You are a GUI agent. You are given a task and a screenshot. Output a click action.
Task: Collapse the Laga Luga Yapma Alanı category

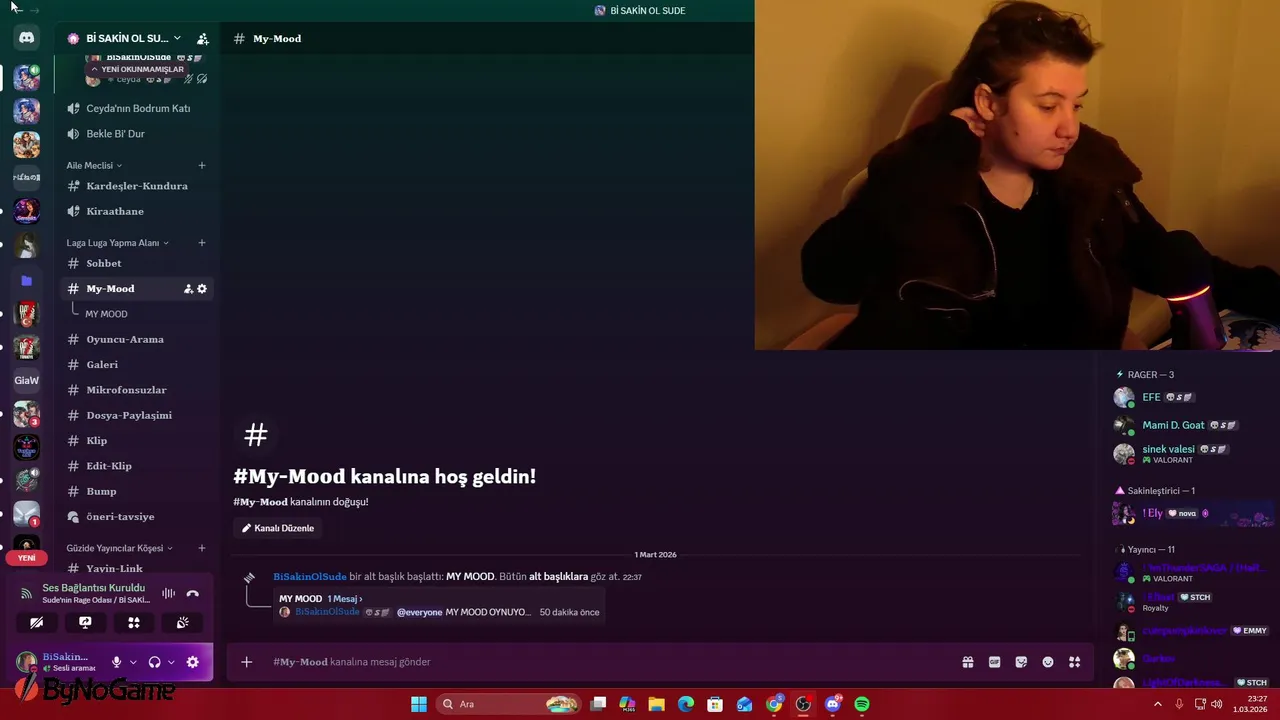(117, 243)
